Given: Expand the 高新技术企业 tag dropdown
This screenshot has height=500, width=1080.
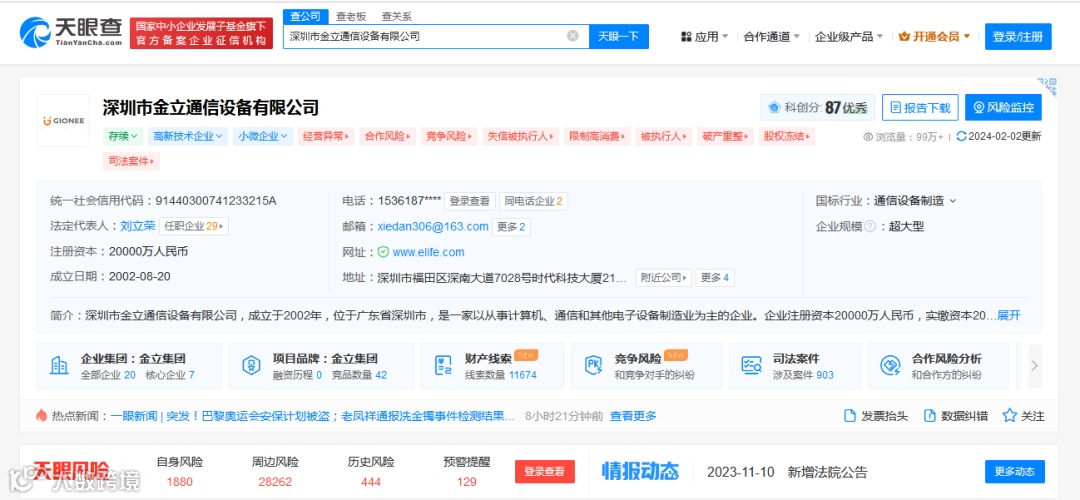Looking at the screenshot, I should pos(187,136).
